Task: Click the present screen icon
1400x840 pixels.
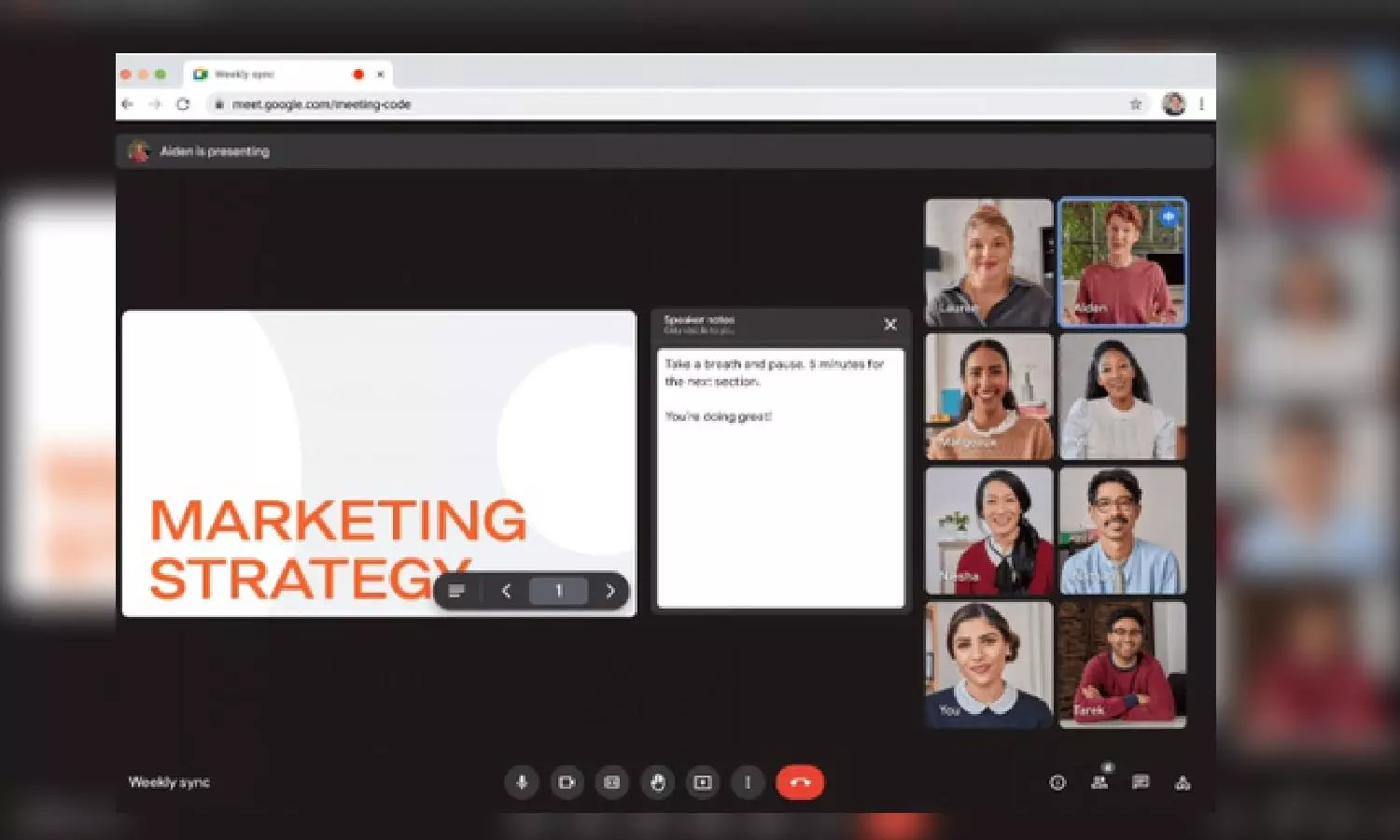Action: (703, 782)
